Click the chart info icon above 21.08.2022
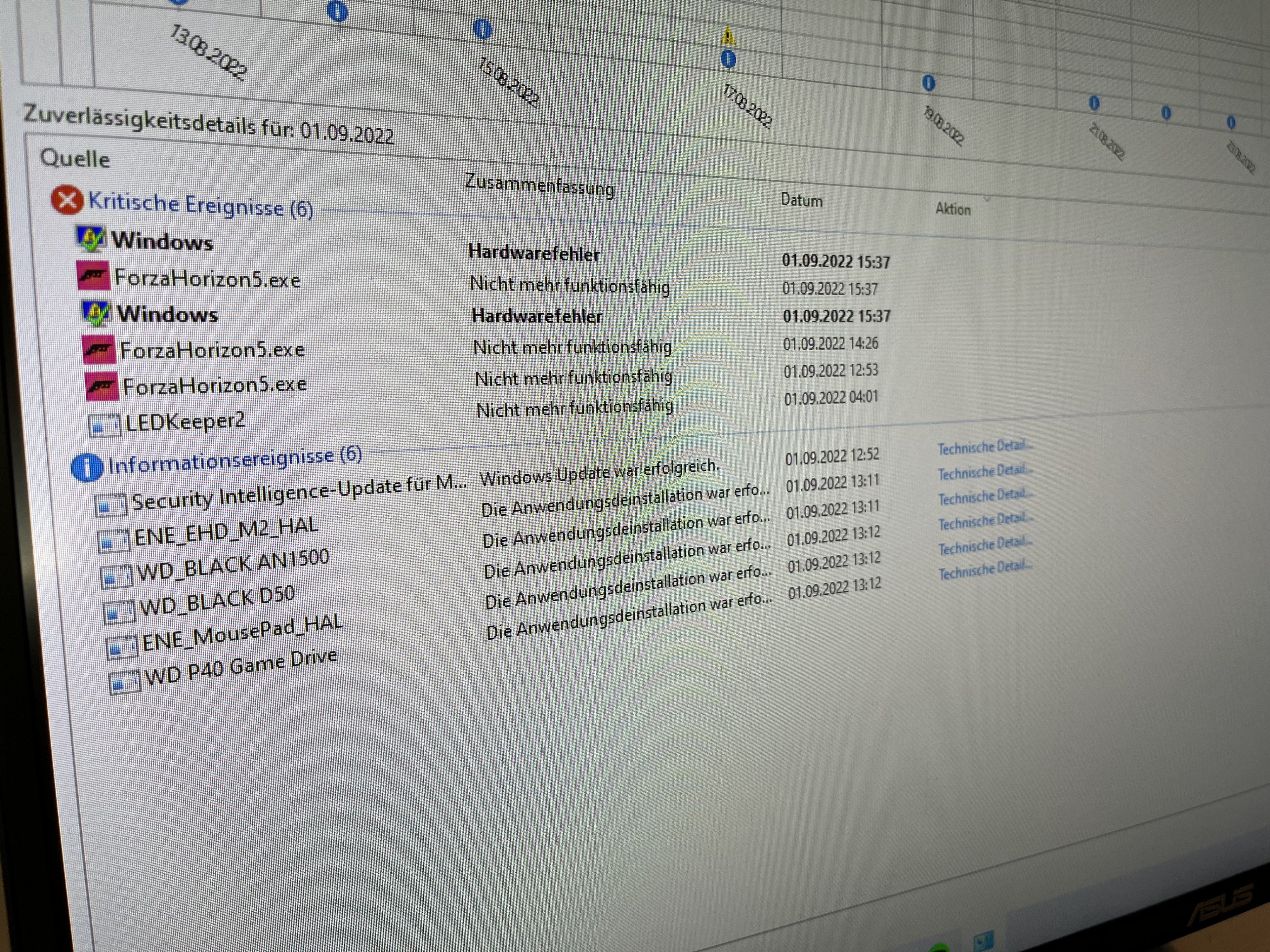1270x952 pixels. click(1094, 104)
